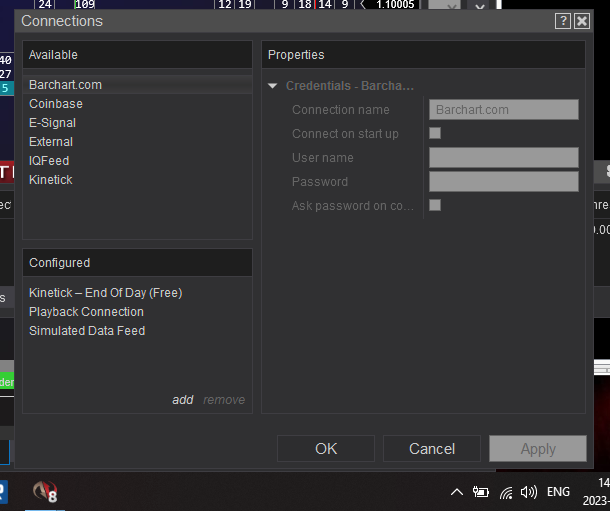Select IQFeed in the Available list
The height and width of the screenshot is (511, 610).
49,161
